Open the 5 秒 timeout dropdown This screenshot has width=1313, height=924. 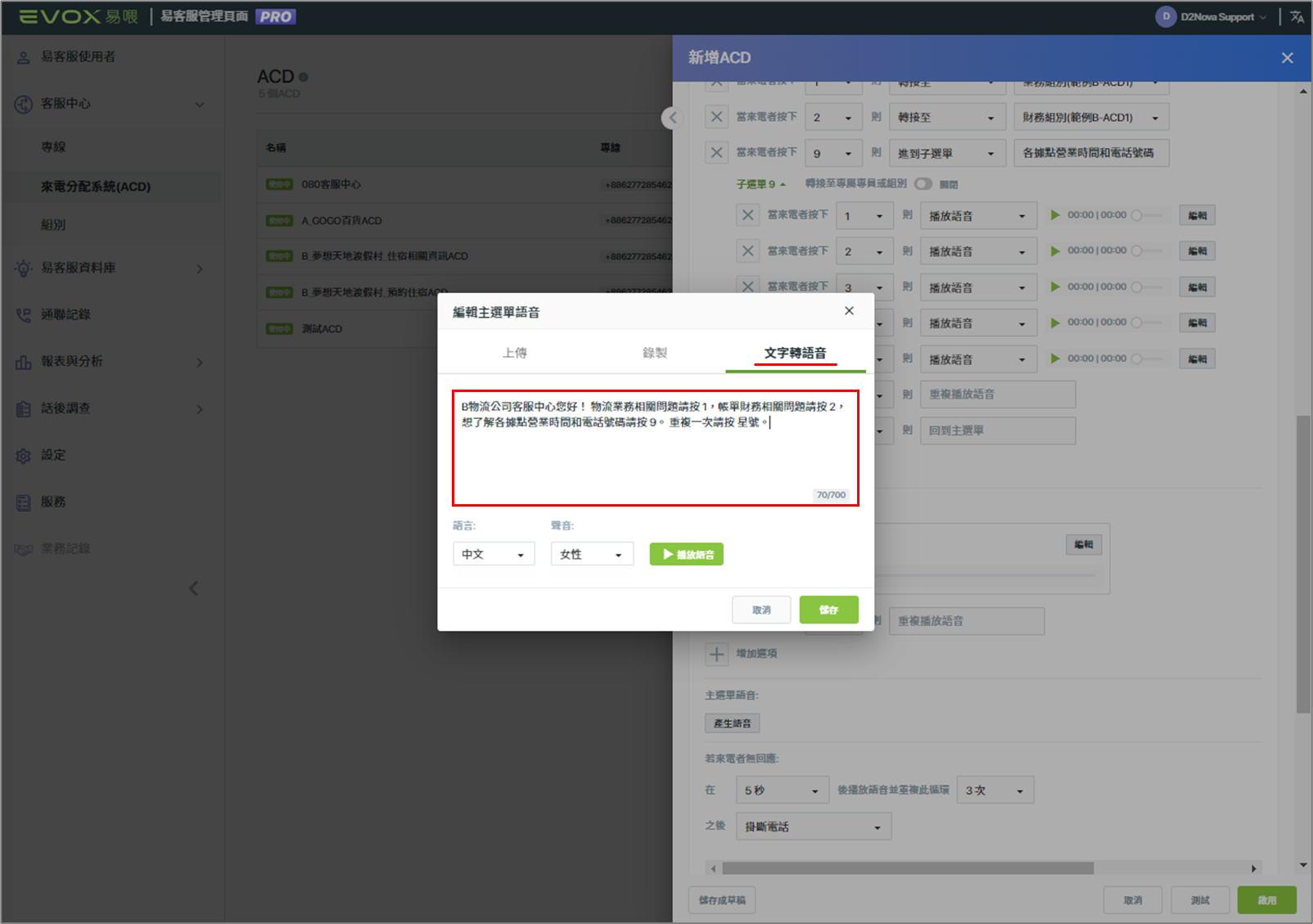pyautogui.click(x=782, y=791)
